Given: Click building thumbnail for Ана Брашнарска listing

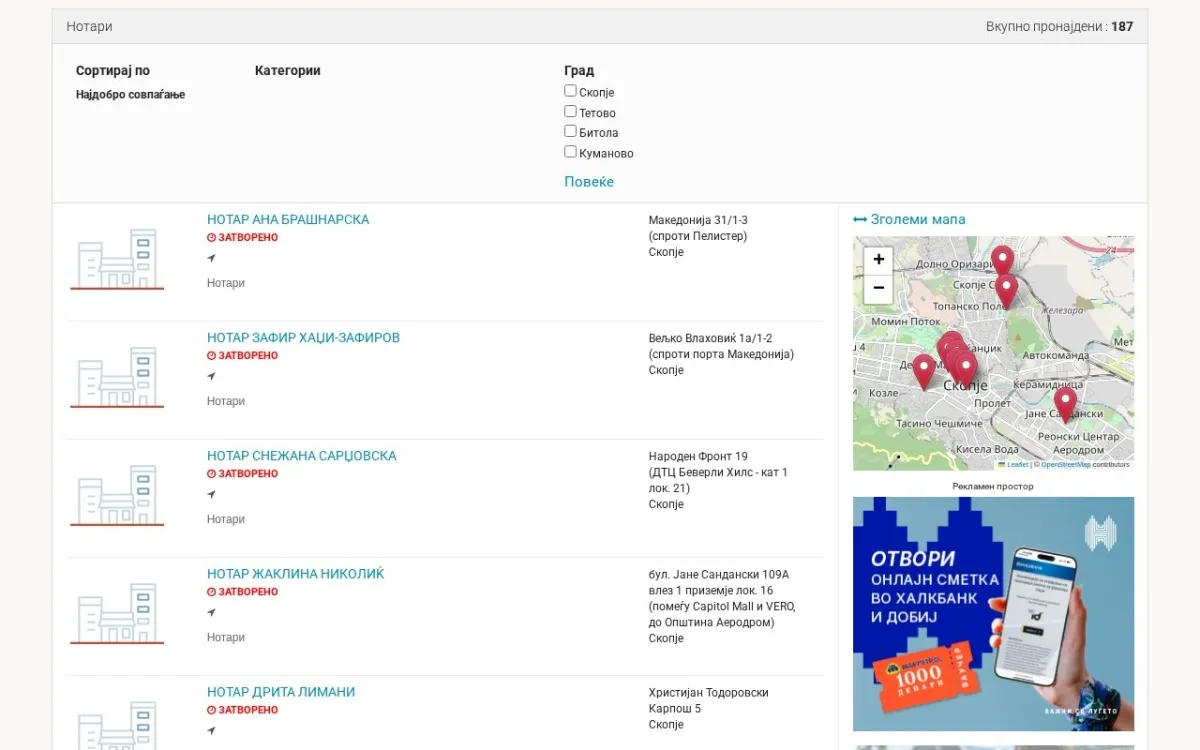Looking at the screenshot, I should coord(117,259).
